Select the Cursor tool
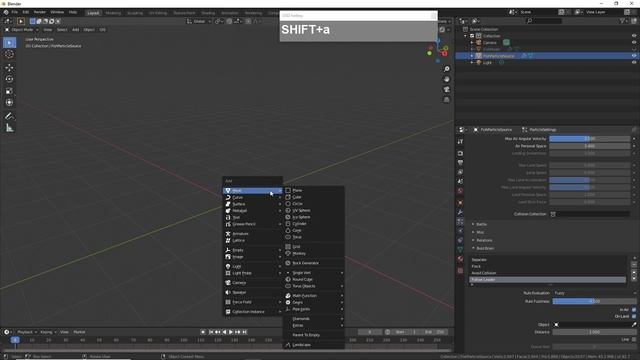Screen dimensions: 640x360 pyautogui.click(x=9, y=54)
